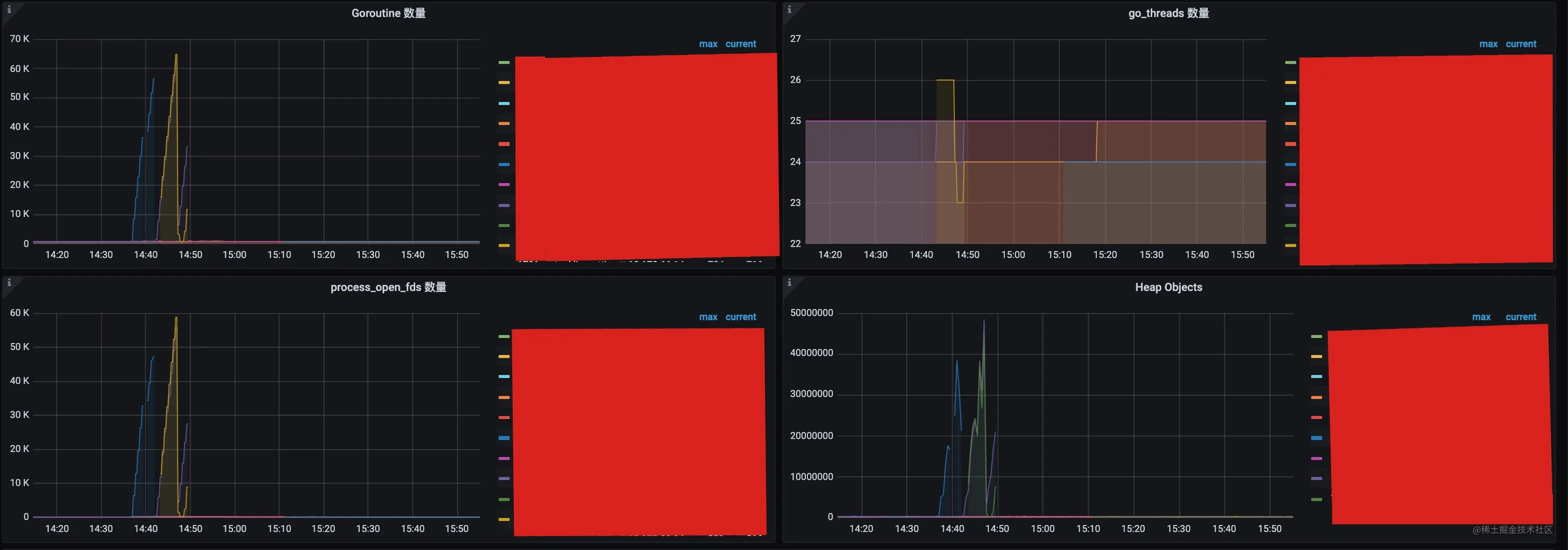This screenshot has height=550, width=1568.
Task: Open the process_open_fds 数量 panel title menu
Action: 388,287
